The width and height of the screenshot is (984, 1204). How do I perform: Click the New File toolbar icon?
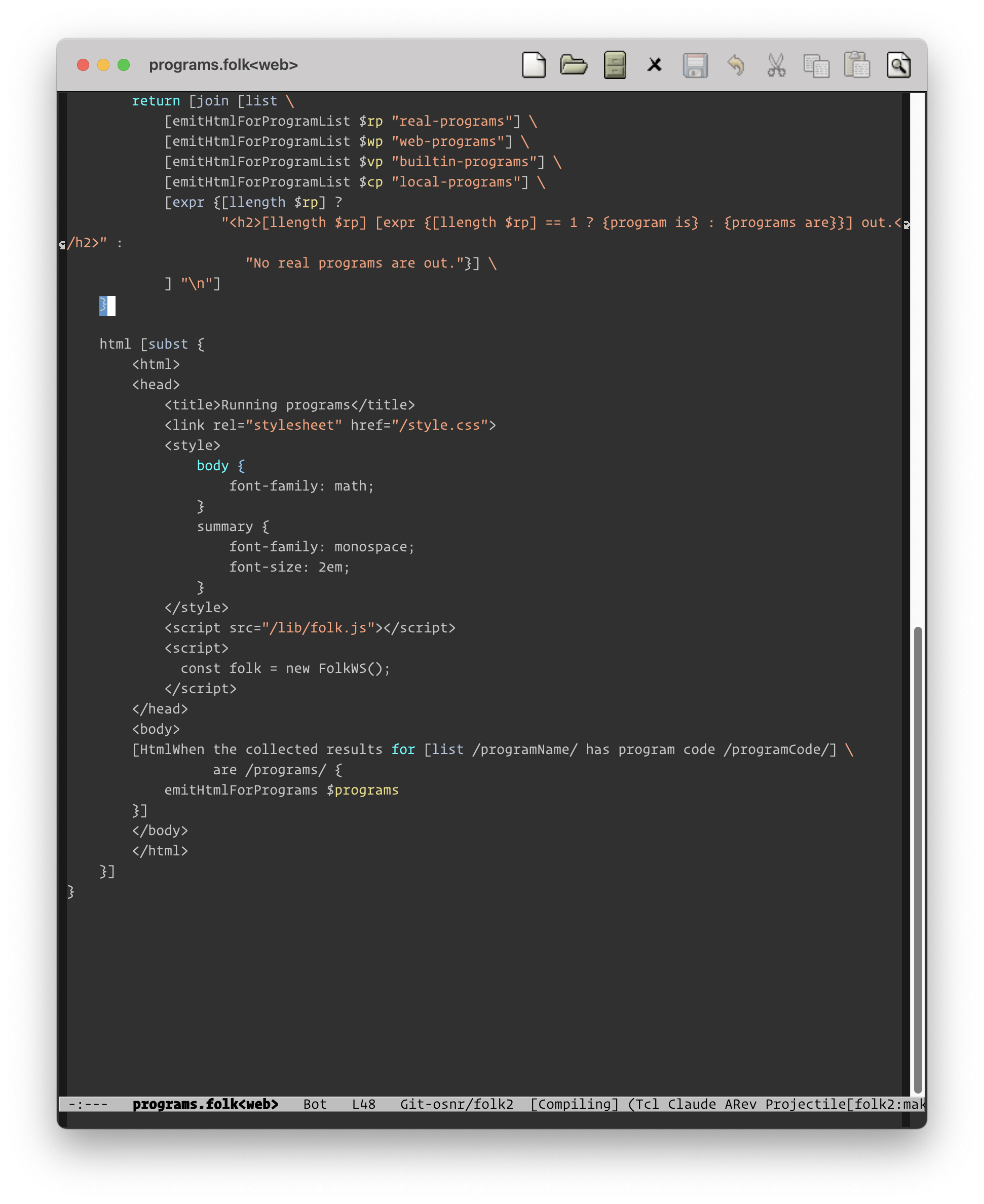pos(534,65)
